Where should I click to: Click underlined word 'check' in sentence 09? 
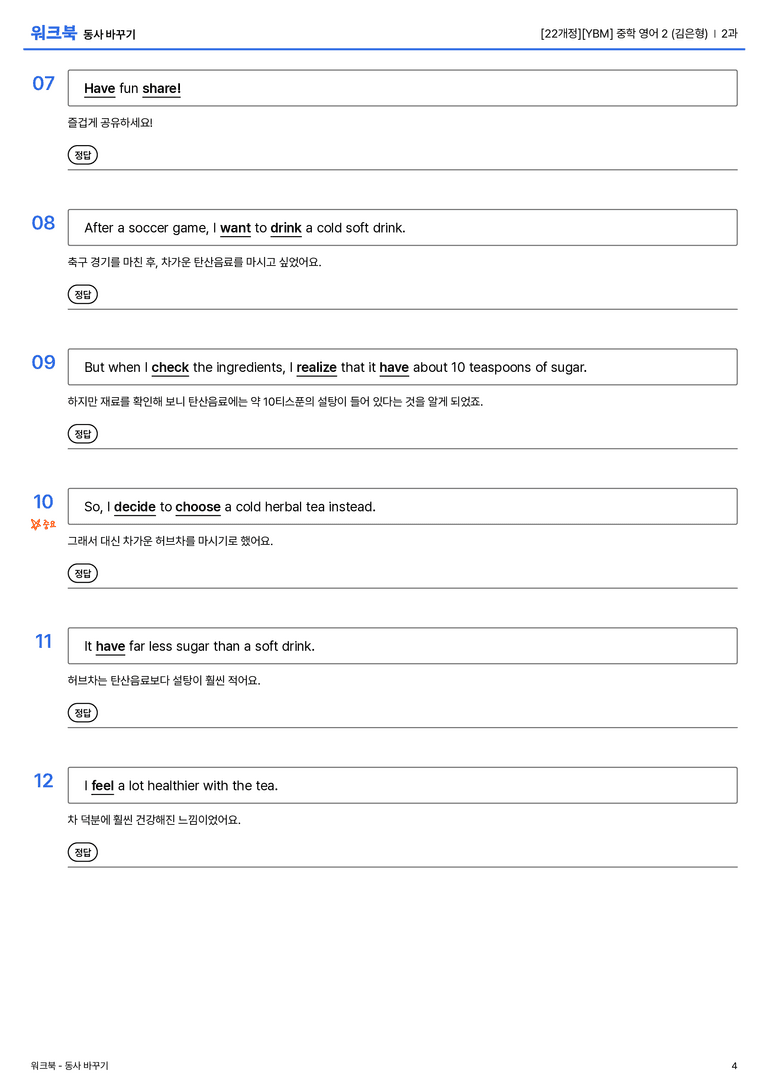[x=170, y=367]
